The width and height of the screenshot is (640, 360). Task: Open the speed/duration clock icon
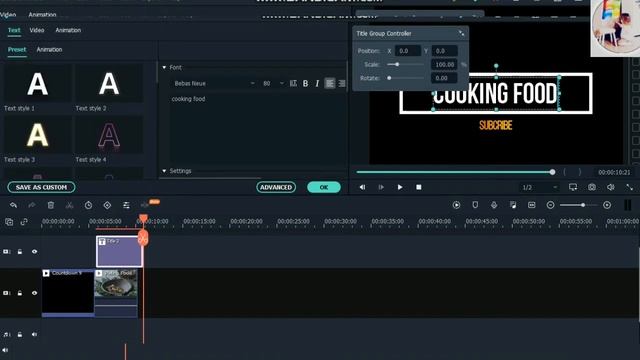(x=88, y=205)
